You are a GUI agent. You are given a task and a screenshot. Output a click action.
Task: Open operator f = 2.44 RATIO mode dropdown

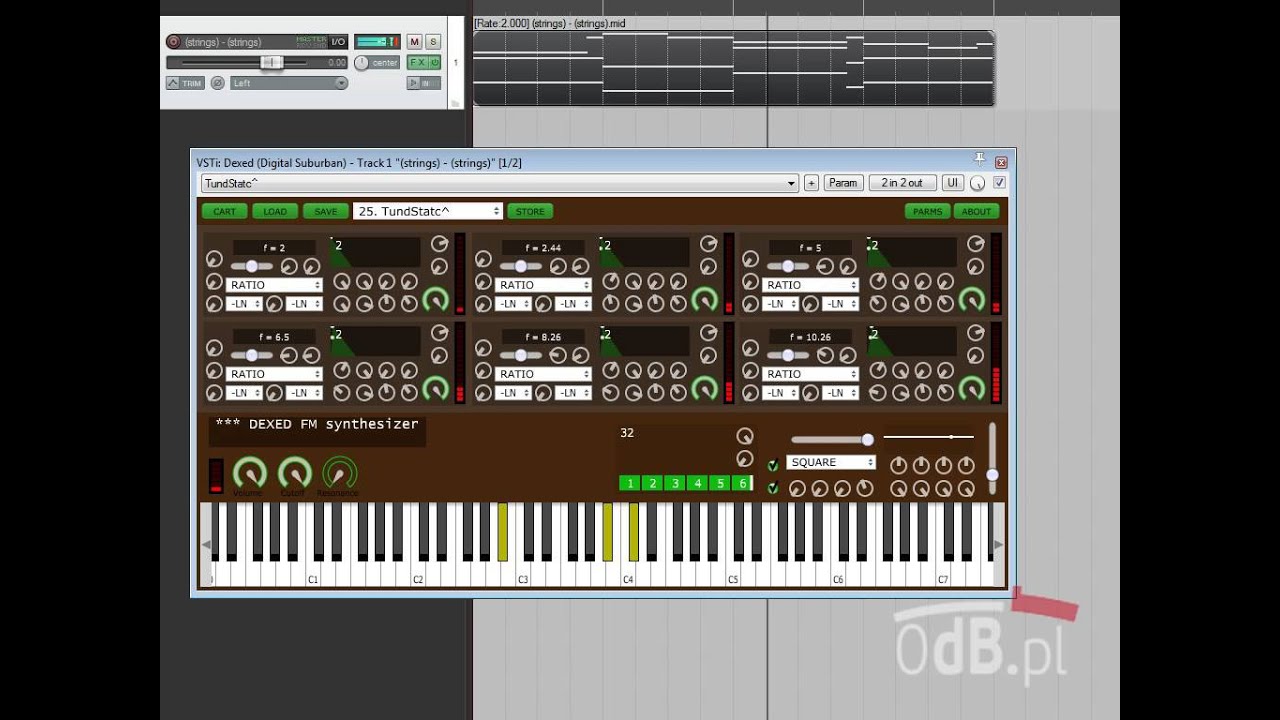(543, 285)
